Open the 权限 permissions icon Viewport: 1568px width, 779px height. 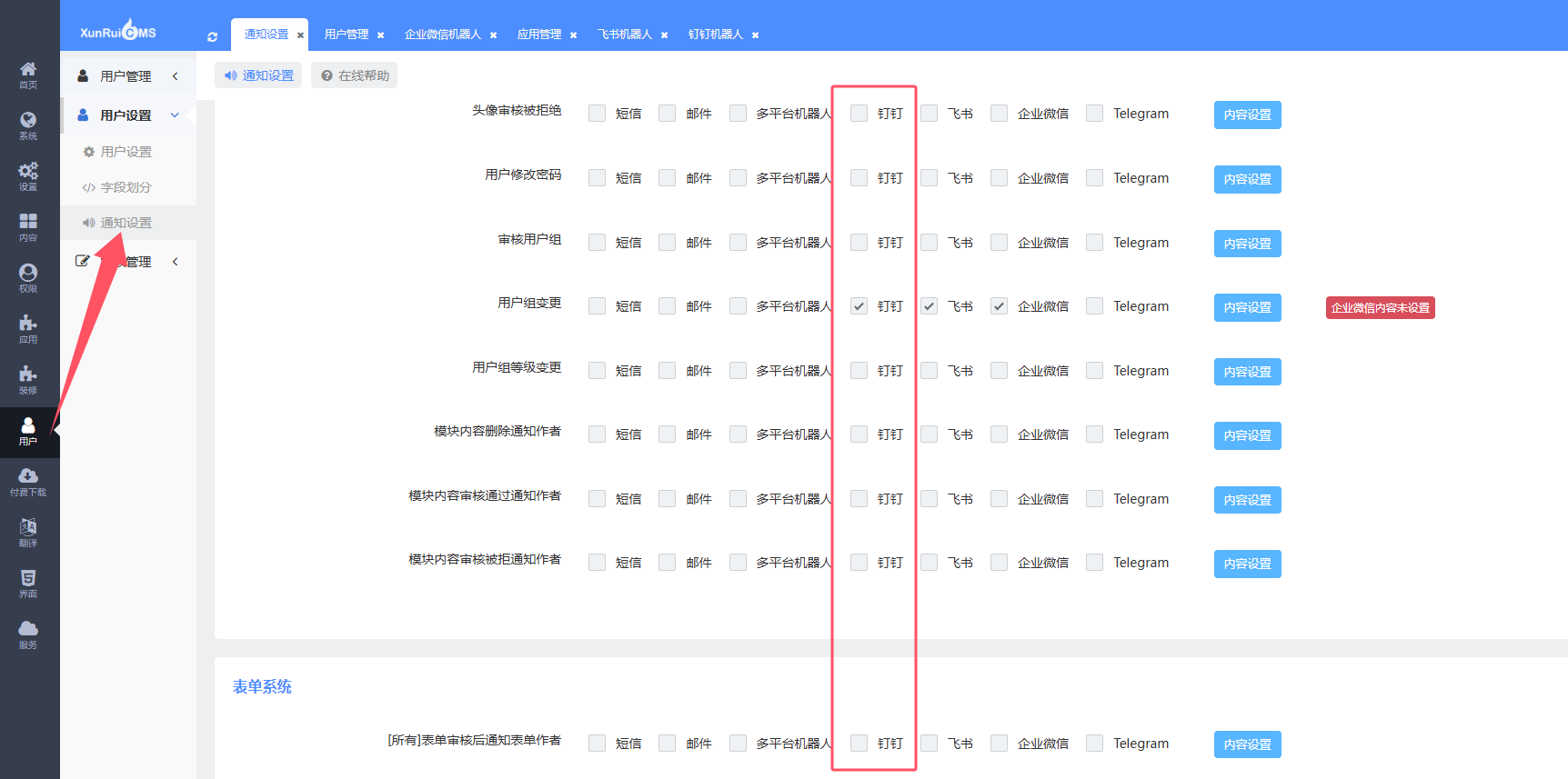pyautogui.click(x=28, y=278)
